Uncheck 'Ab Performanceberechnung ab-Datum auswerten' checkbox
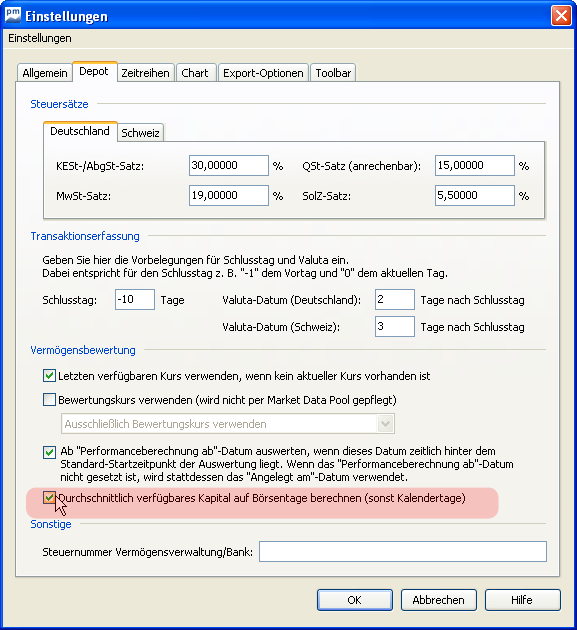The height and width of the screenshot is (630, 577). pos(49,452)
